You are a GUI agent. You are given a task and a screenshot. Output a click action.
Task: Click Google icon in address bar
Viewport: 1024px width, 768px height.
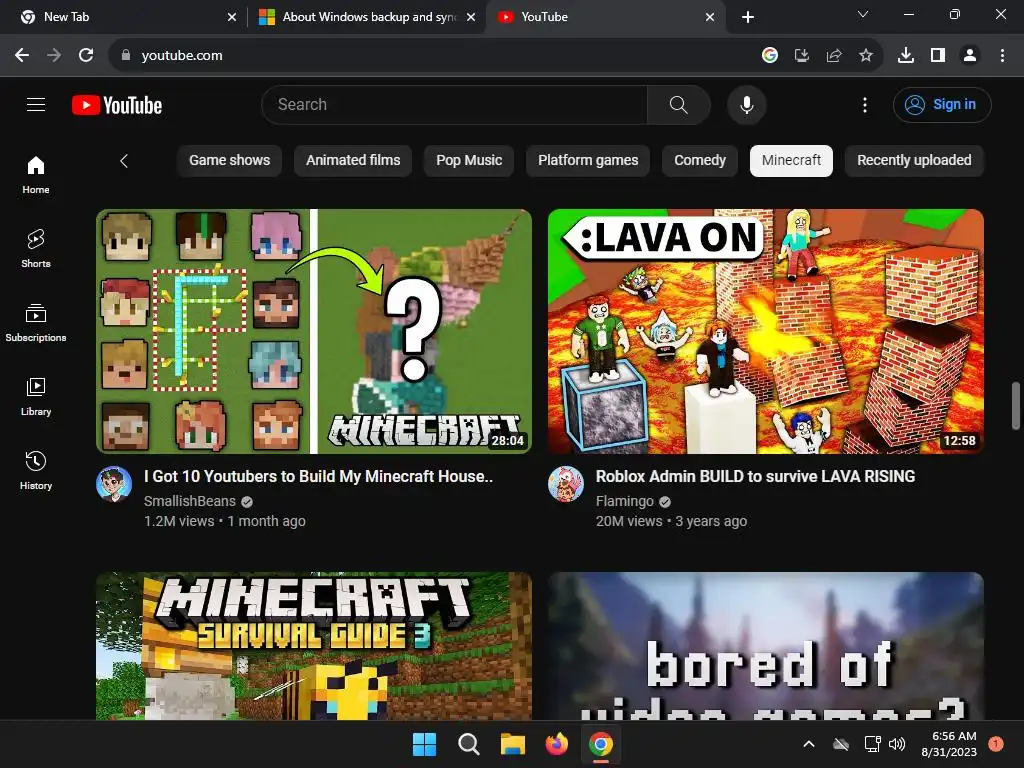769,56
